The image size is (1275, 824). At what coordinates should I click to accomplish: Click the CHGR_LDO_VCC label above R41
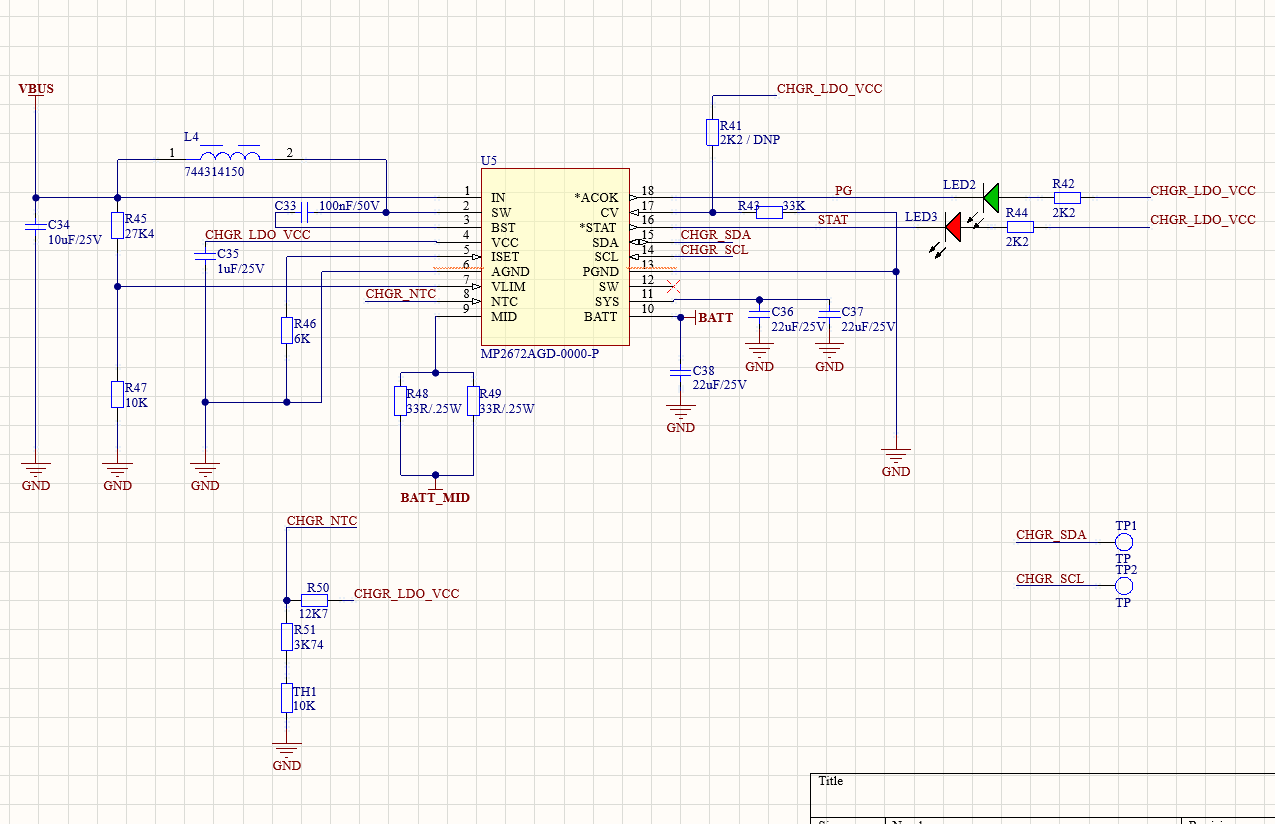point(830,89)
